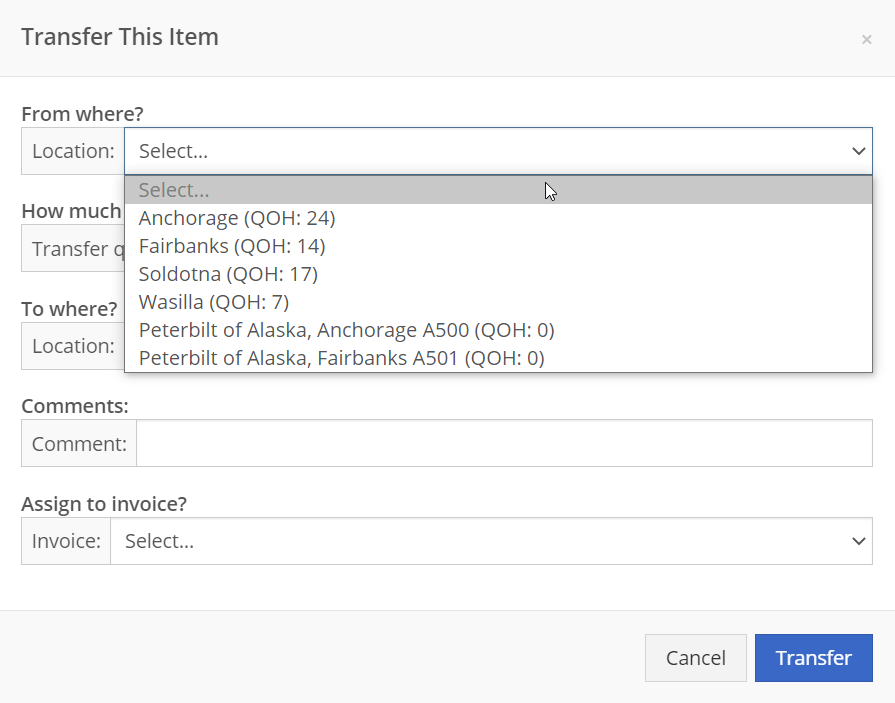Focus the Comment text field

(505, 443)
